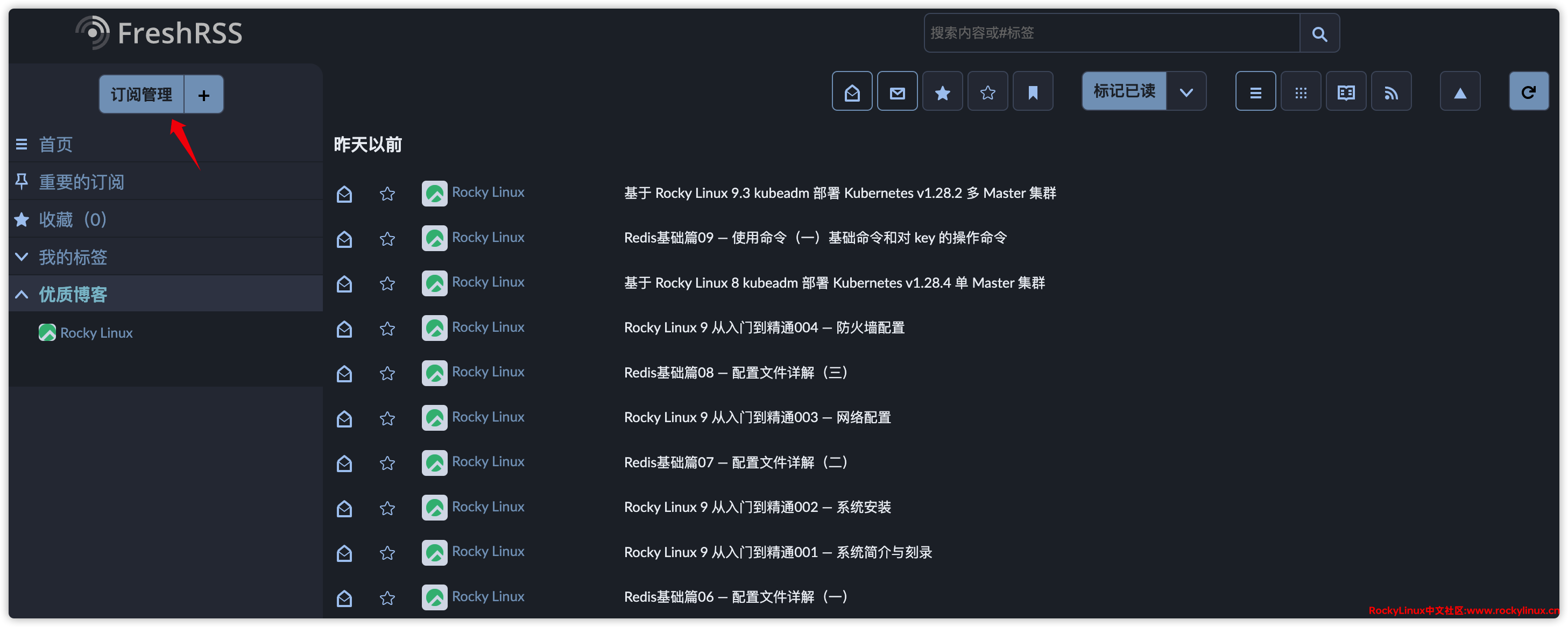Go to 首页 in sidebar
The width and height of the screenshot is (1568, 627).
click(55, 145)
